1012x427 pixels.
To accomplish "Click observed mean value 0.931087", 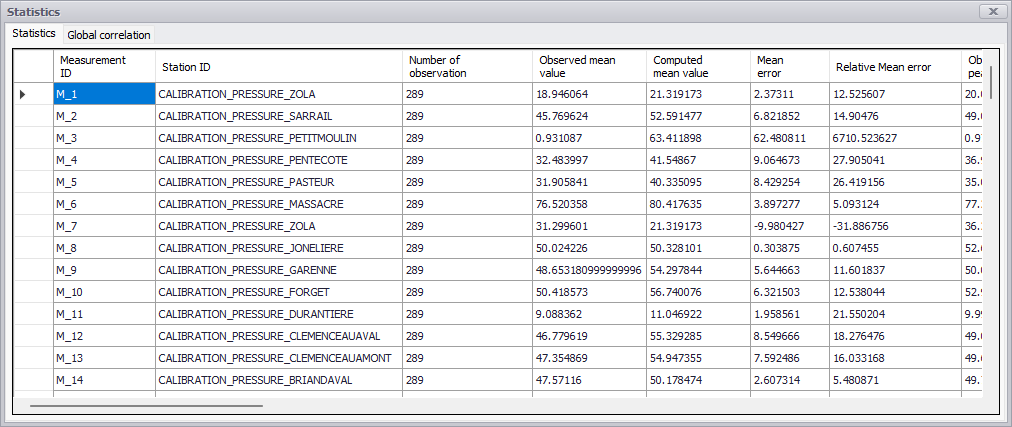I will tap(589, 138).
